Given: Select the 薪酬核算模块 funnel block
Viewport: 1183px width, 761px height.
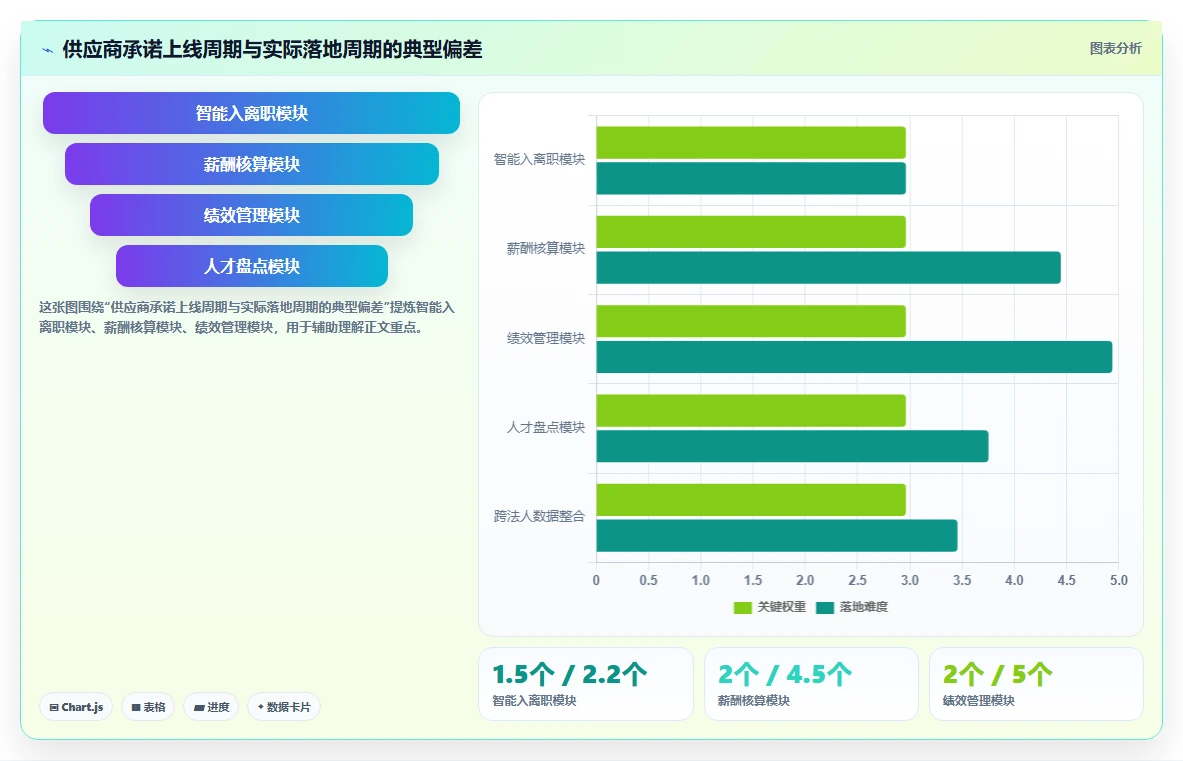Looking at the screenshot, I should coord(251,164).
